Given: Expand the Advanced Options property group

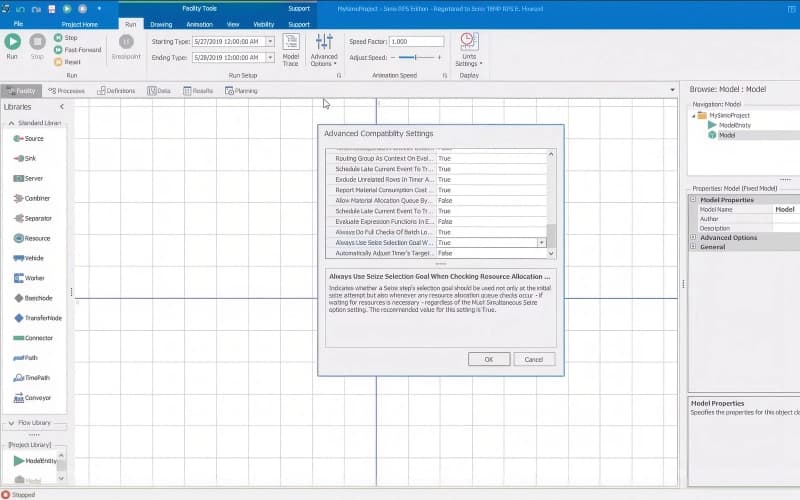Looking at the screenshot, I should 693,237.
